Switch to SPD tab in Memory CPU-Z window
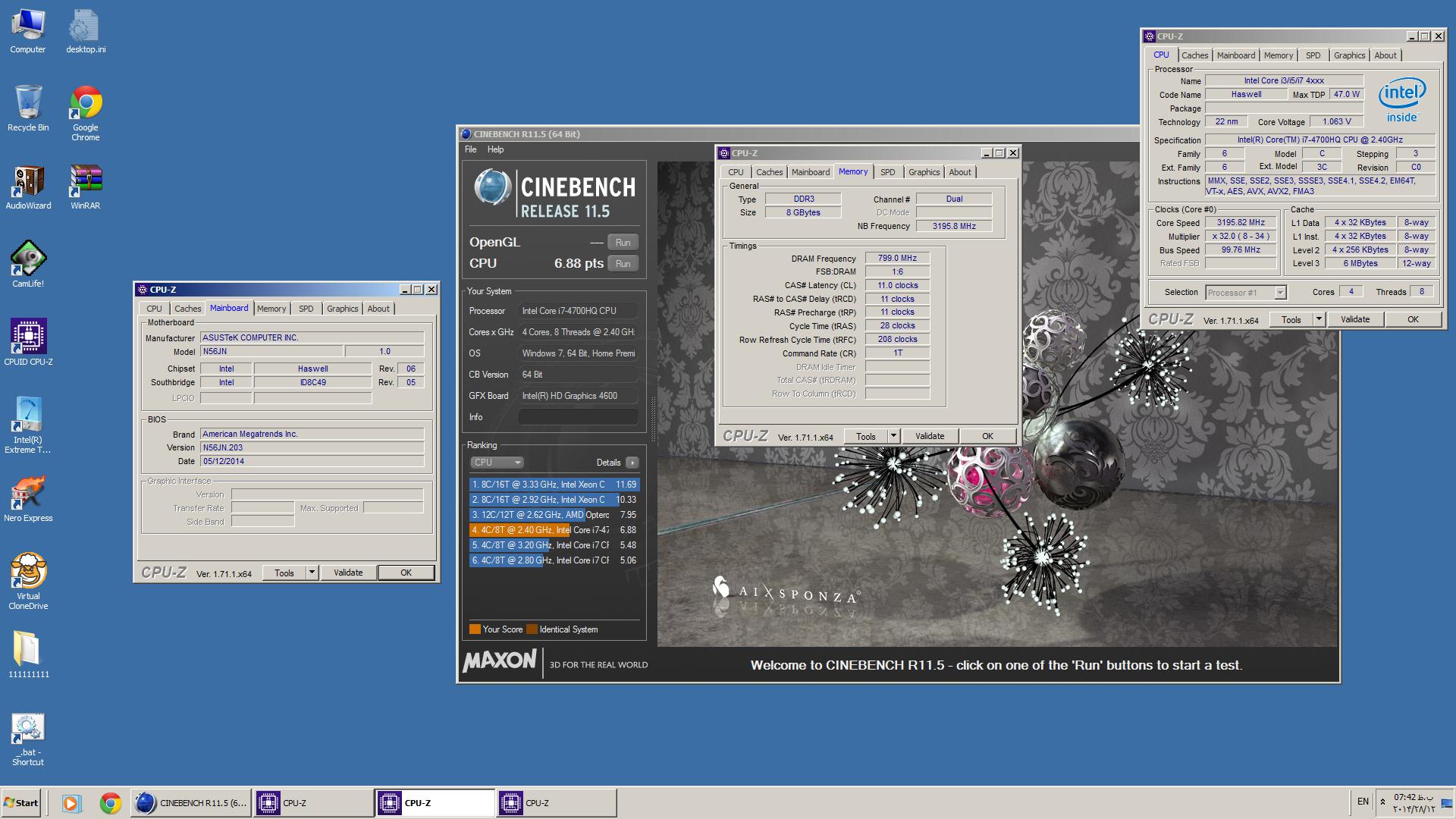 (x=887, y=172)
